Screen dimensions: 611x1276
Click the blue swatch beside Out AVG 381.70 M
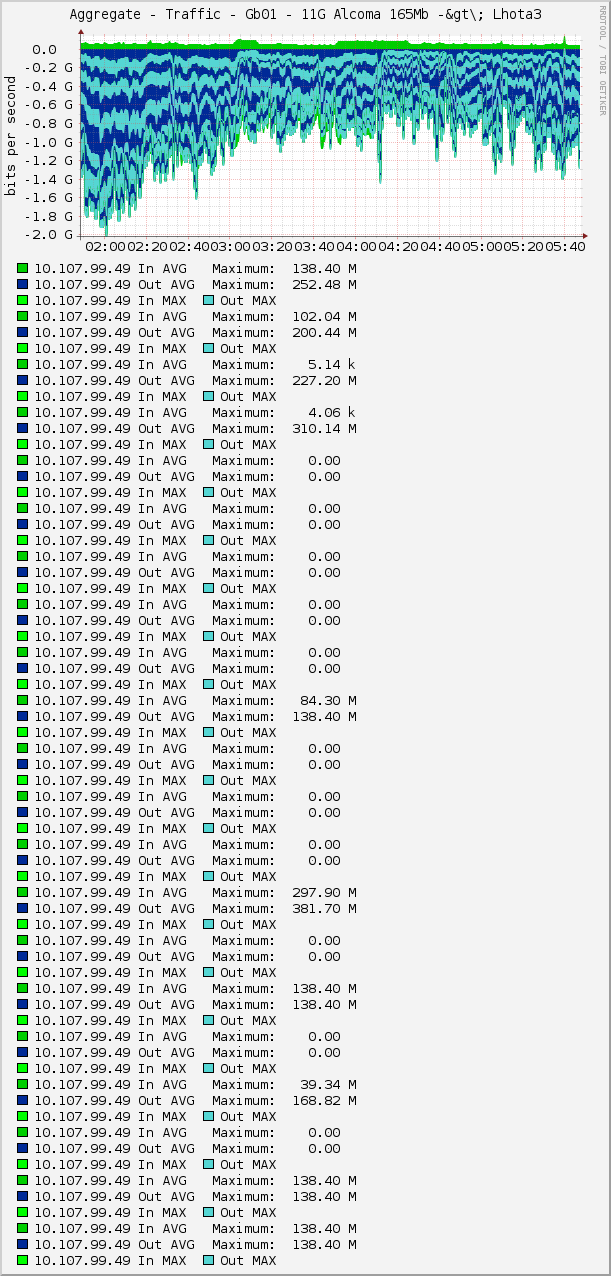pyautogui.click(x=23, y=909)
